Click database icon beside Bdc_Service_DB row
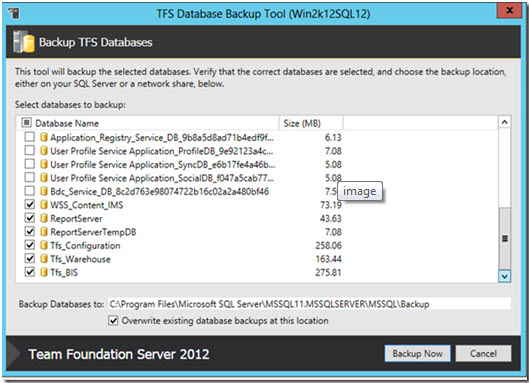This screenshot has height=383, width=529. click(x=44, y=191)
